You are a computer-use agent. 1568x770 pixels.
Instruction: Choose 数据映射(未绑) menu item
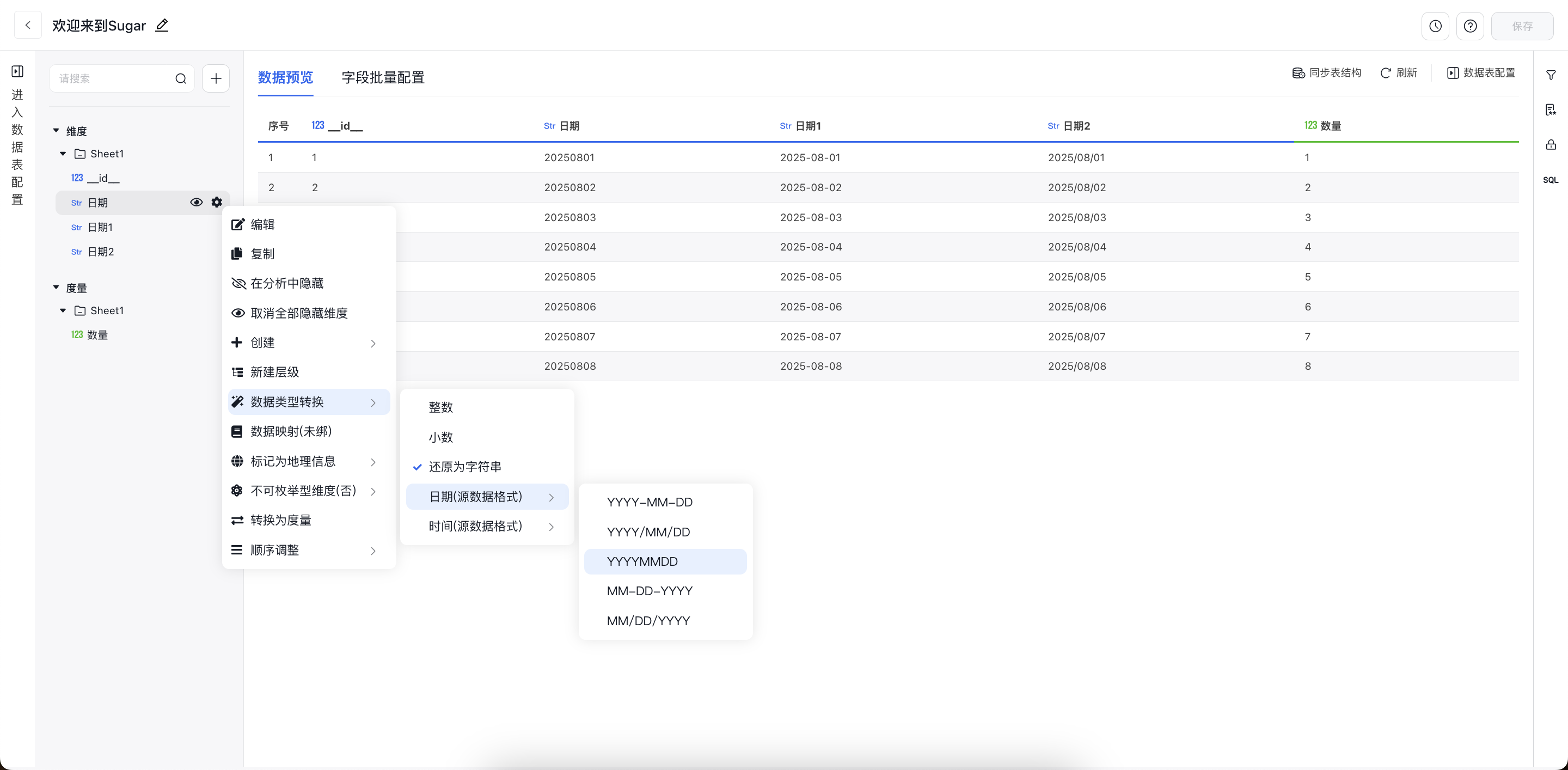[309, 432]
